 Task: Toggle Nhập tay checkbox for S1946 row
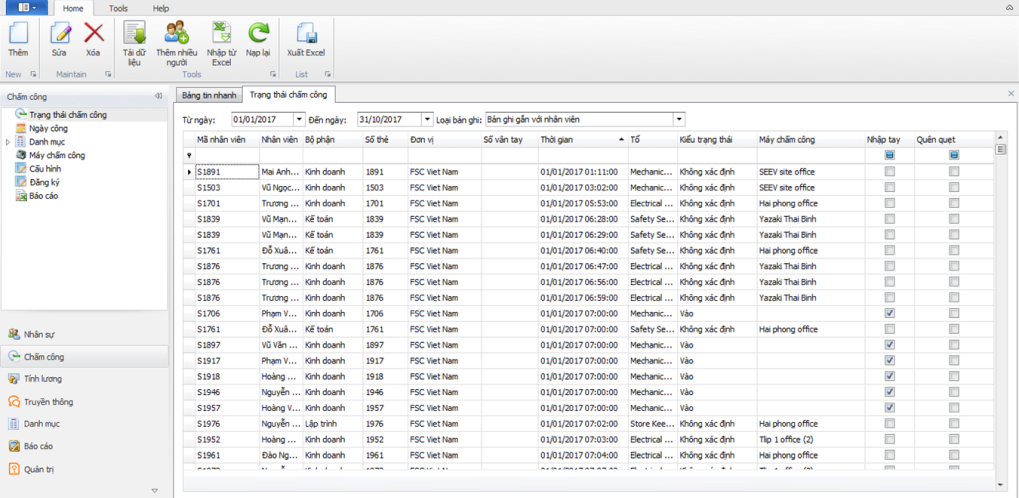tap(889, 392)
